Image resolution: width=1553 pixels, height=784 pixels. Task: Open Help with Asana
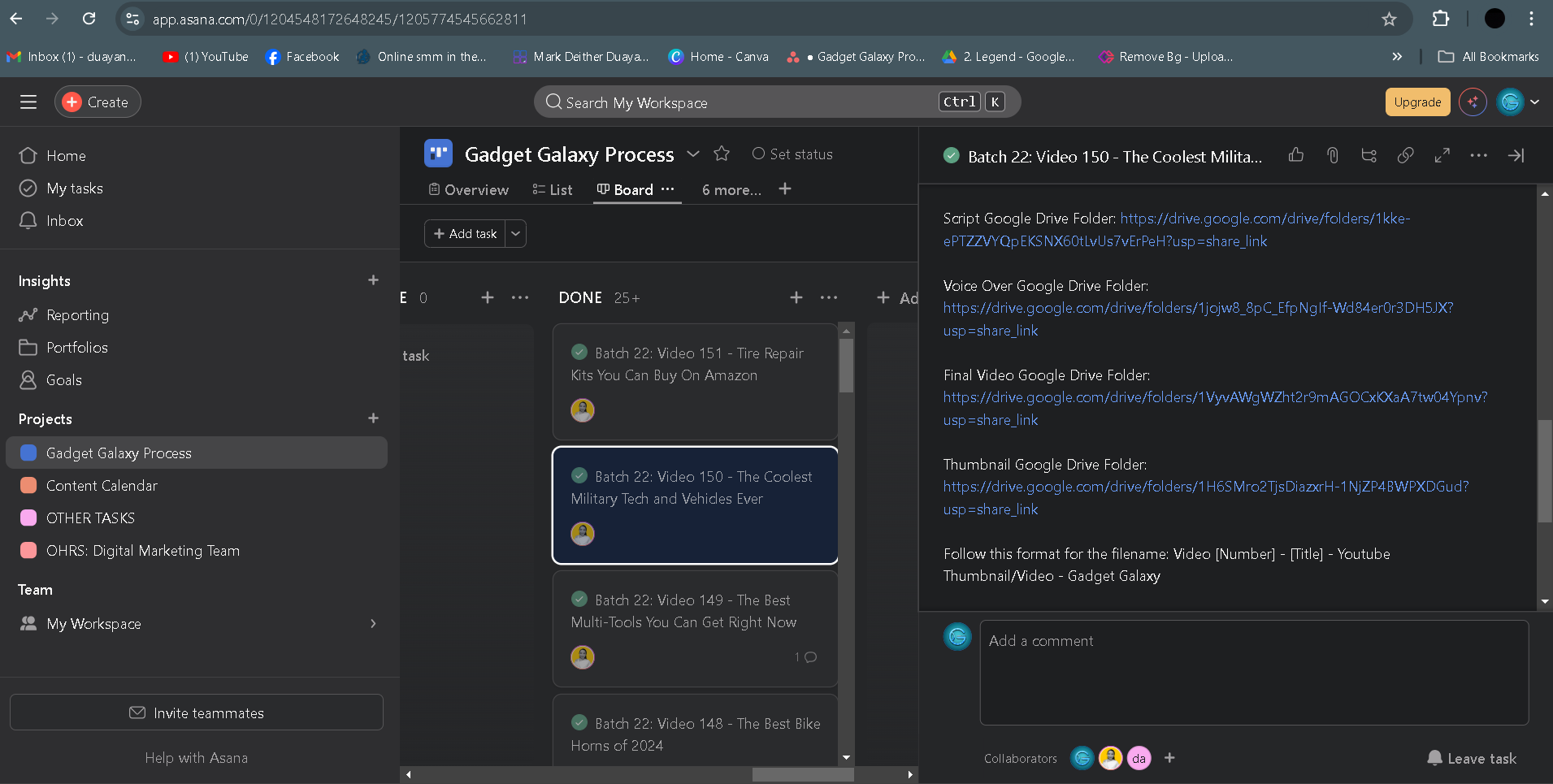(197, 758)
